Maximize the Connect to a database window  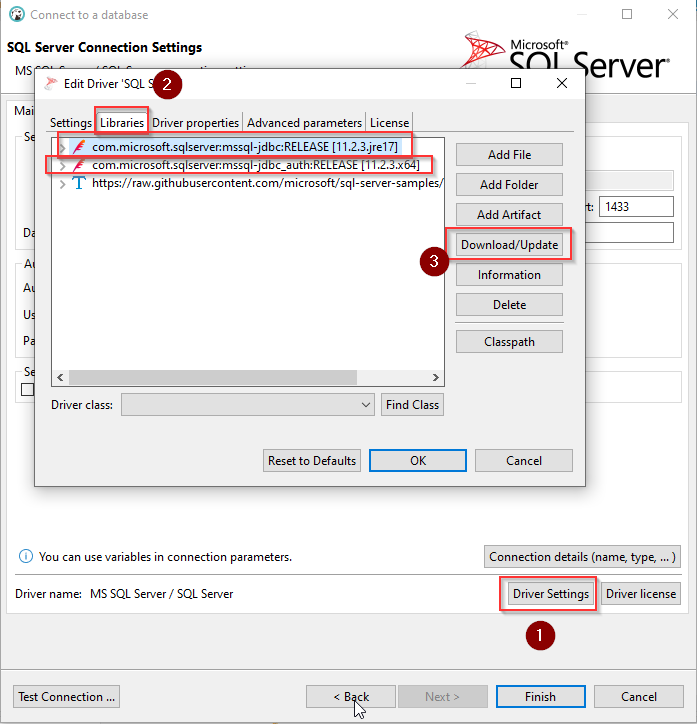(627, 14)
